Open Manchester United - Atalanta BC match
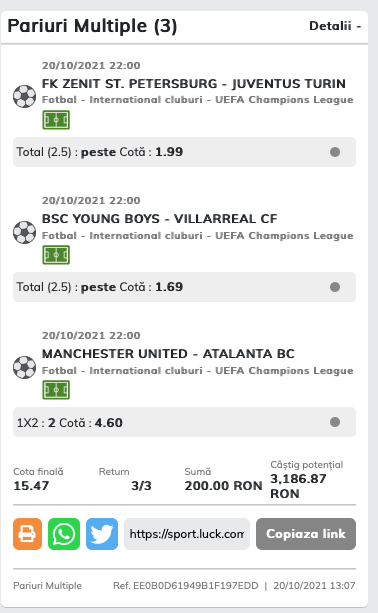This screenshot has width=378, height=613. click(168, 354)
